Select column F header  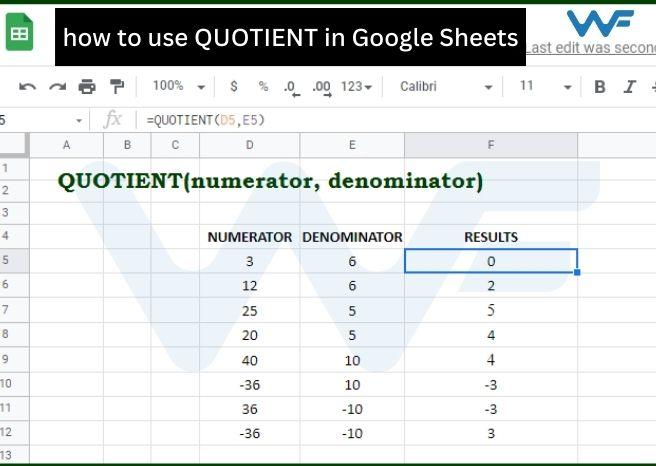coord(491,145)
